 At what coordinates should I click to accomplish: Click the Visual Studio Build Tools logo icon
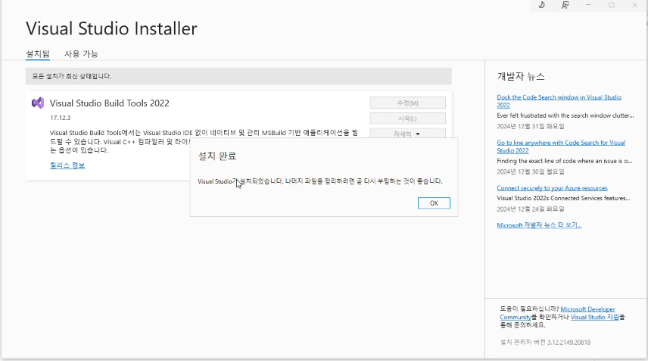click(38, 103)
